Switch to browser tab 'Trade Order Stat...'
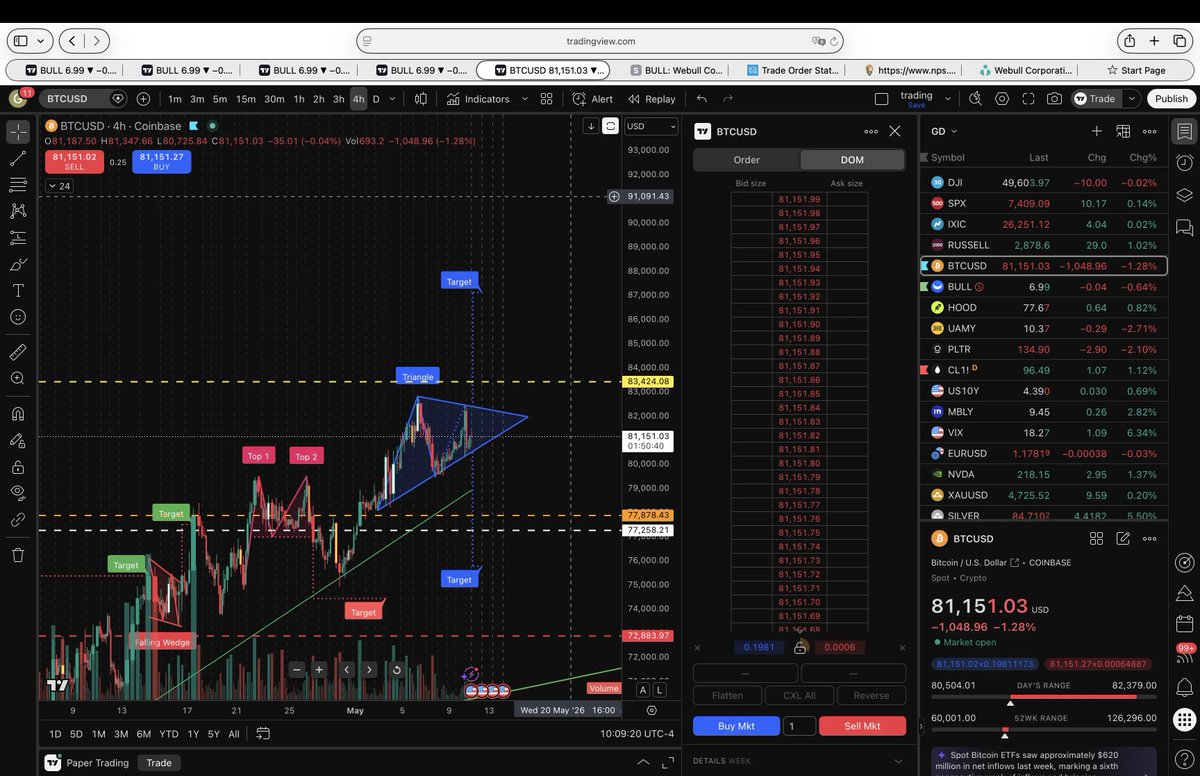The width and height of the screenshot is (1200, 776). tap(794, 70)
